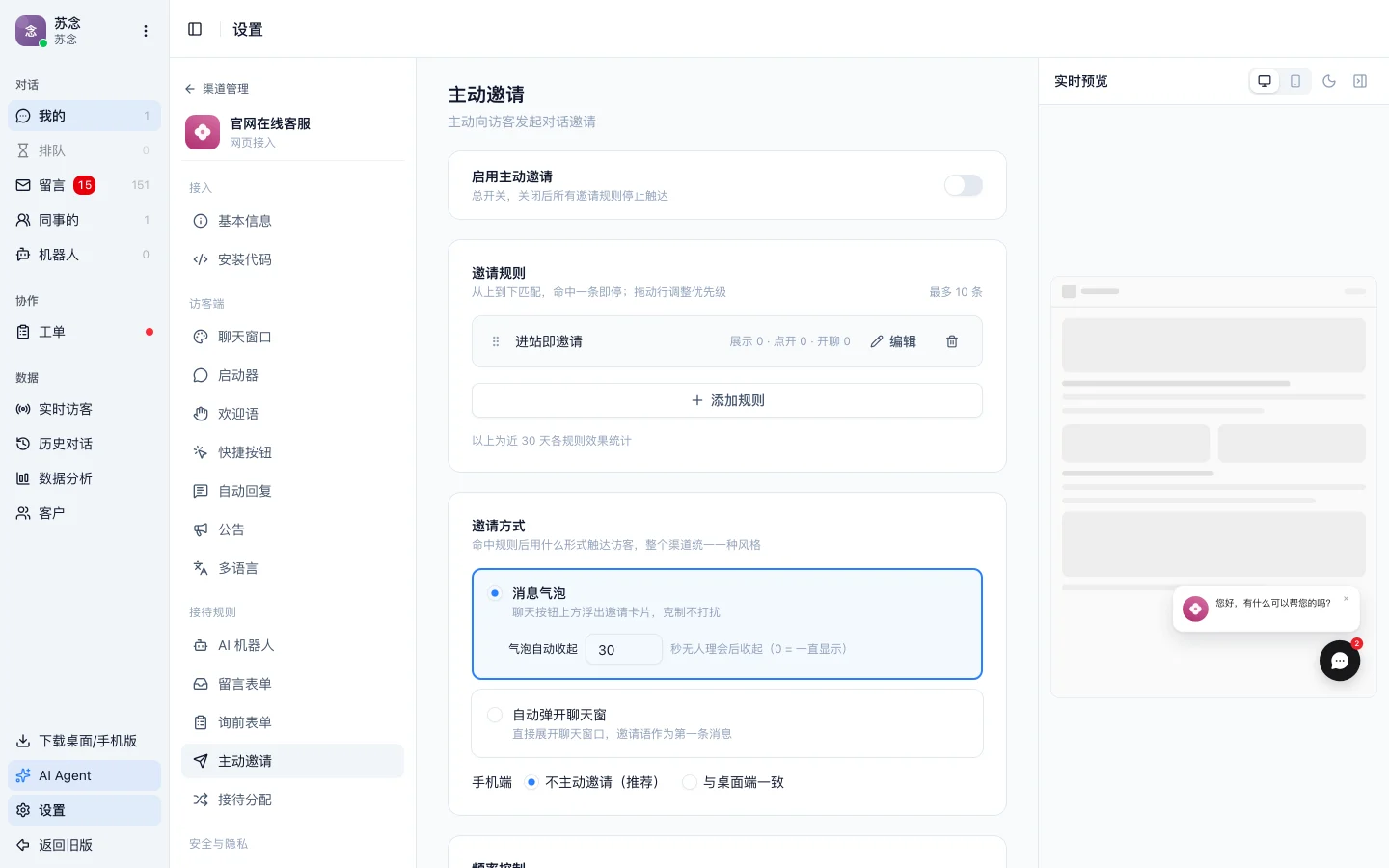Switch preview to mobile phone icon

[1295, 81]
